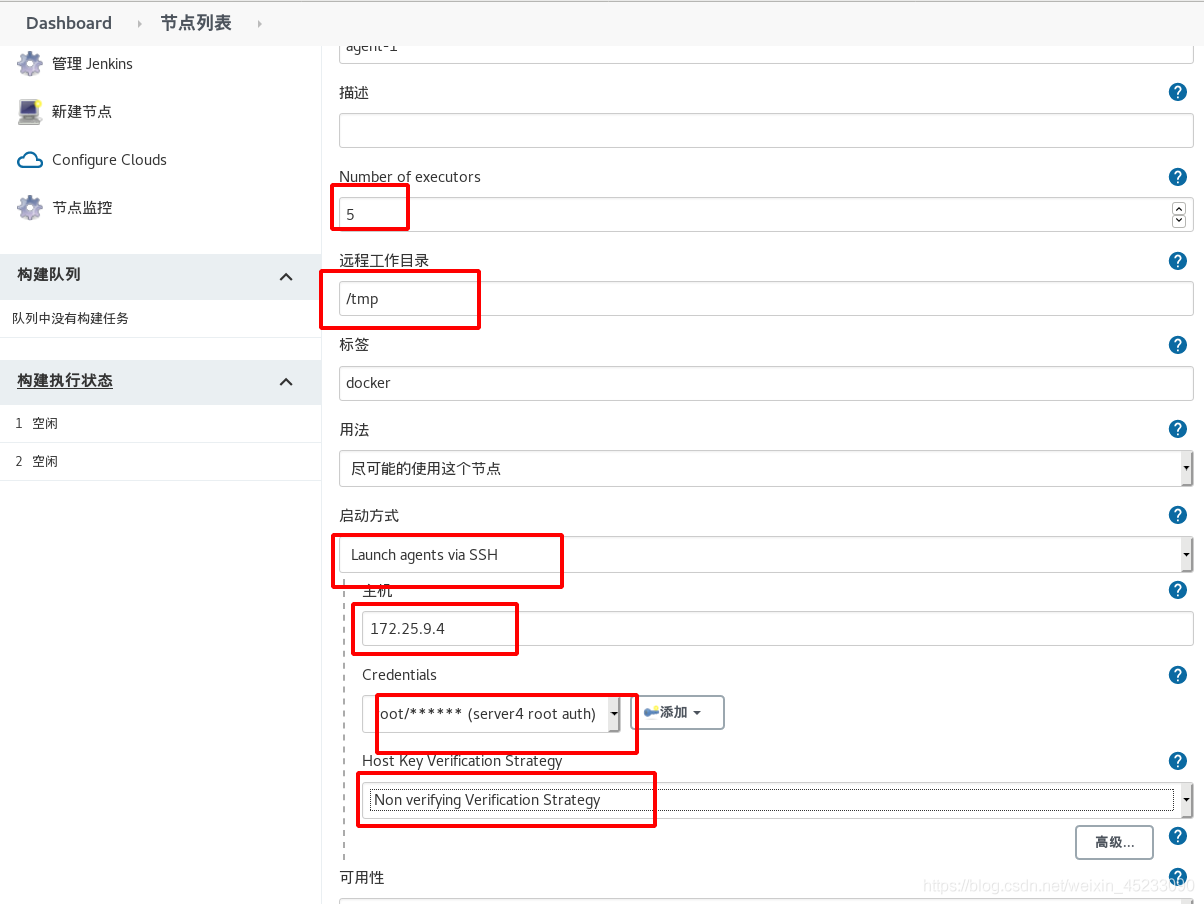The width and height of the screenshot is (1204, 904).
Task: Open the Dashboard breadcrumb arrow menu
Action: tap(139, 23)
